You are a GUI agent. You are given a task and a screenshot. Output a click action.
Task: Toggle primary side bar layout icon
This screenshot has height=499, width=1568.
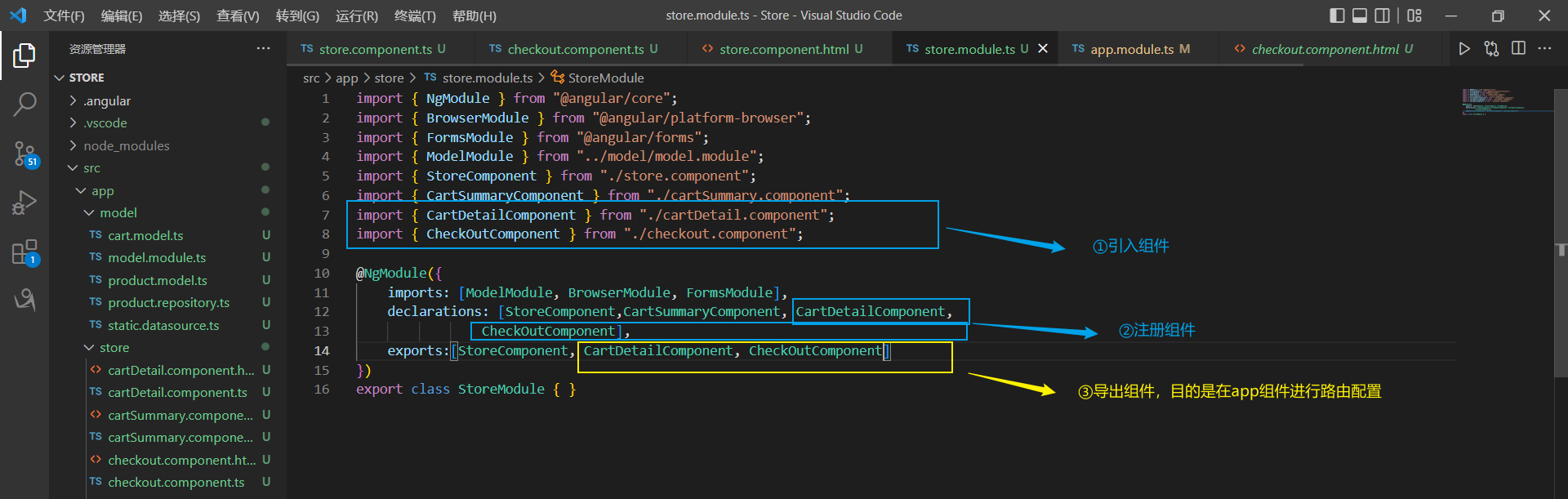[1337, 16]
